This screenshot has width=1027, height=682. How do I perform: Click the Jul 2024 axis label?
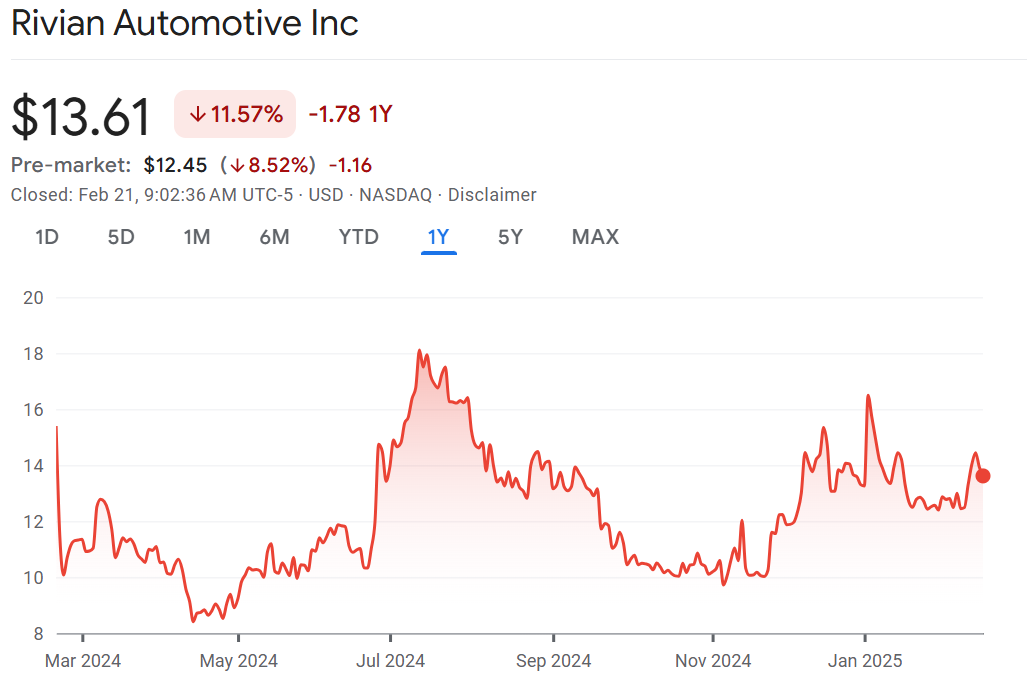coord(391,660)
